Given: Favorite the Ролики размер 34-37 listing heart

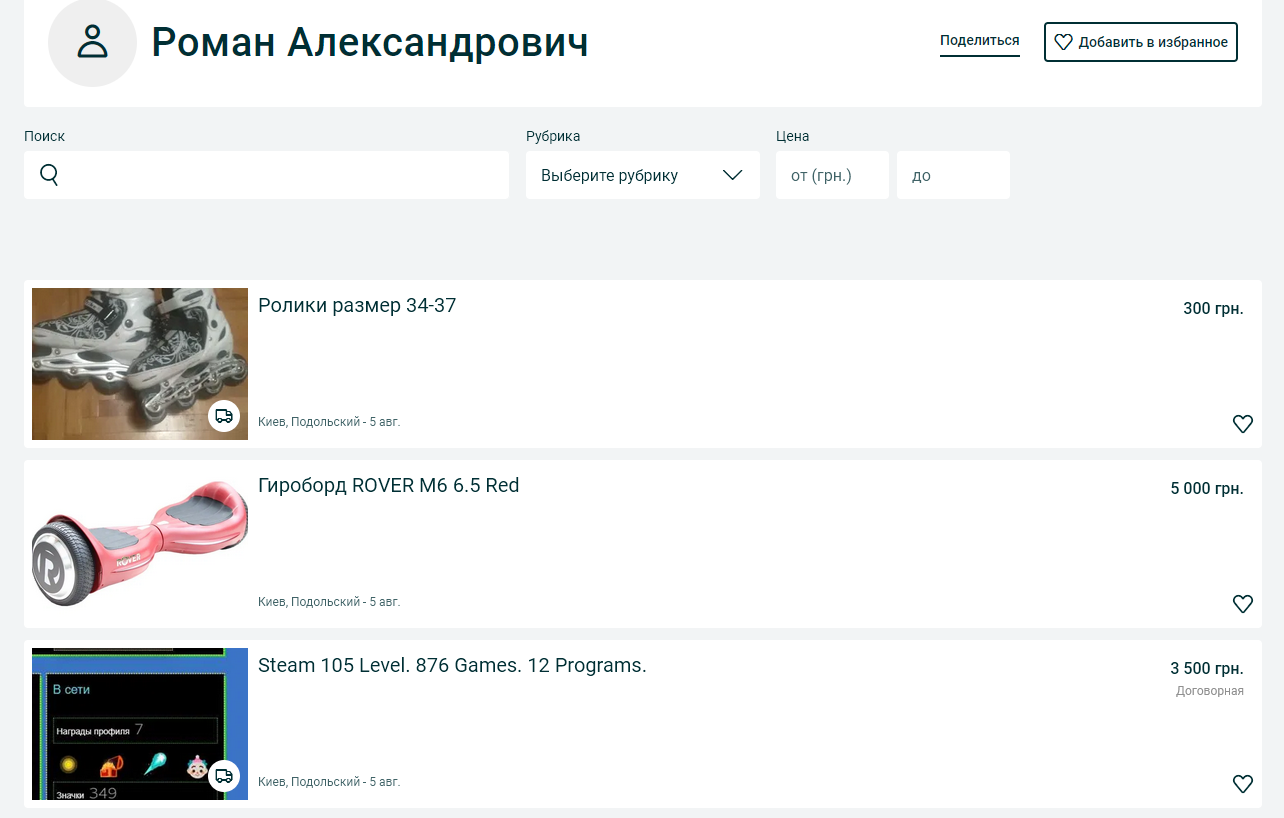Looking at the screenshot, I should [1242, 424].
